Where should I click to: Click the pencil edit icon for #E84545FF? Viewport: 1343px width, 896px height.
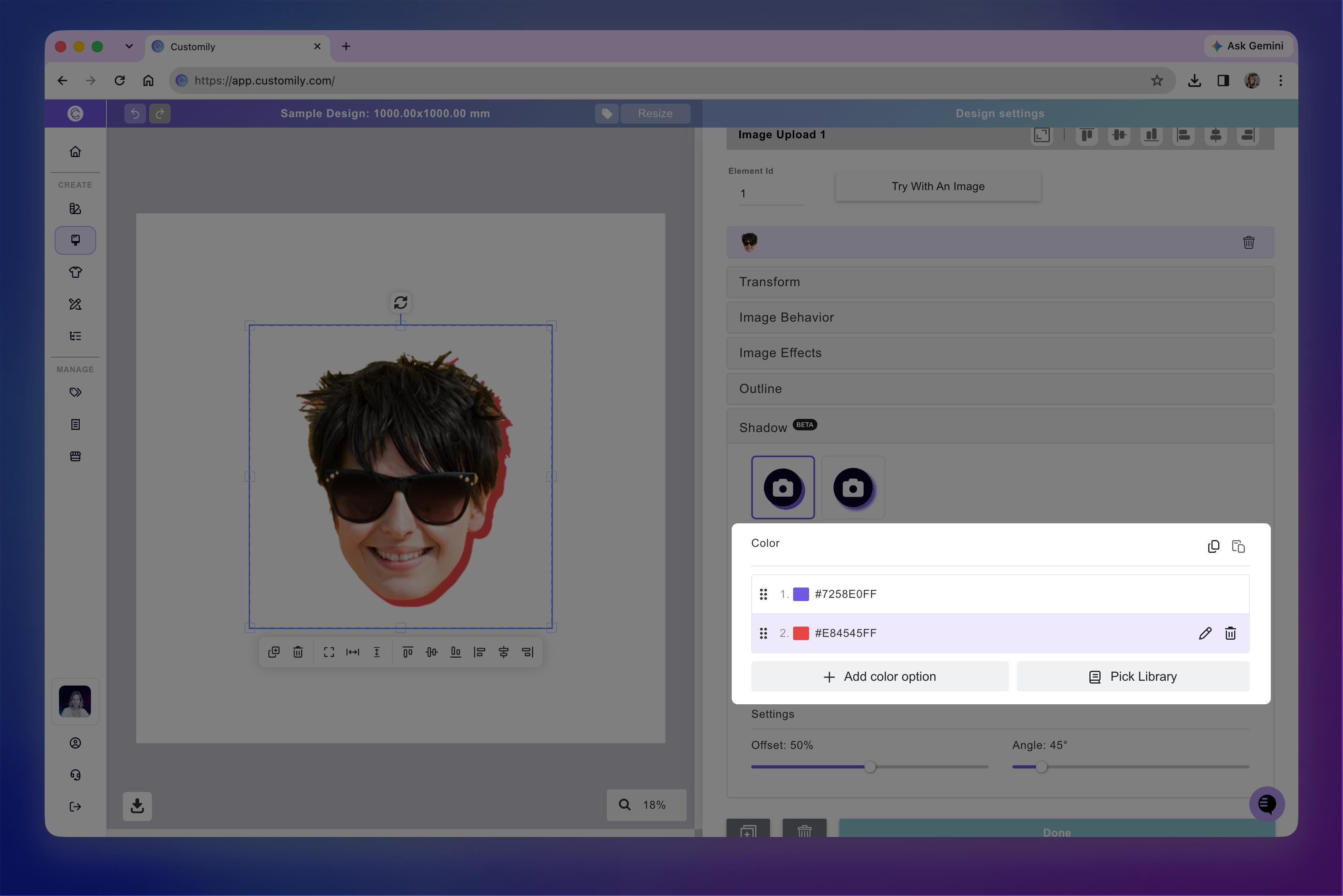(1205, 633)
